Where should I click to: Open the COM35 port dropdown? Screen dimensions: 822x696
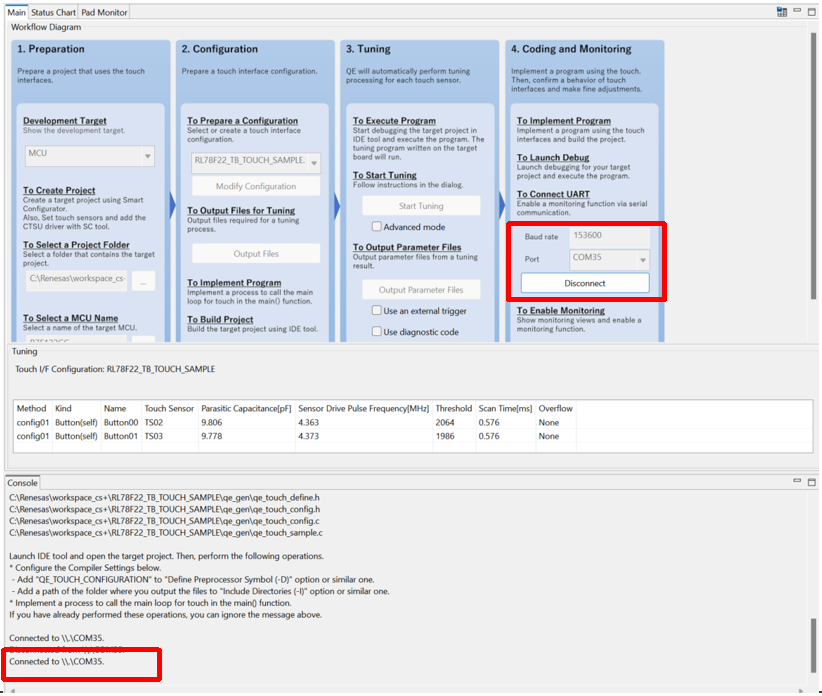tap(609, 260)
